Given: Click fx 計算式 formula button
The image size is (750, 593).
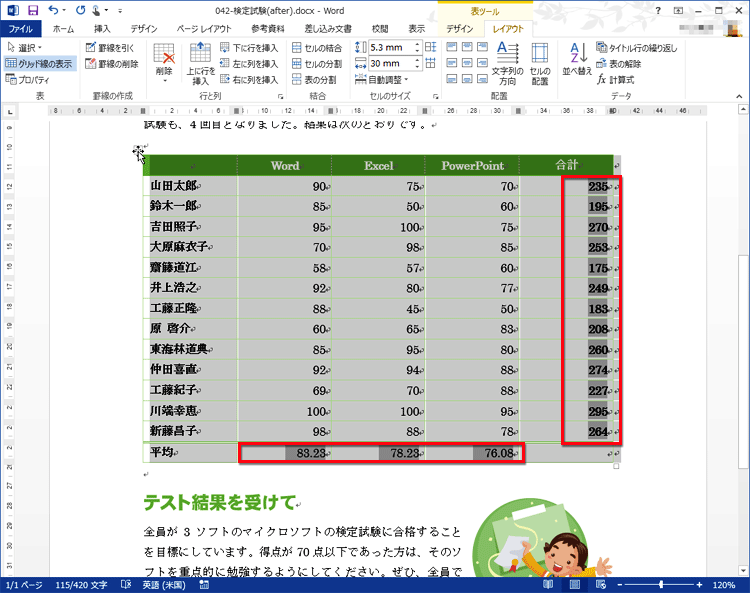Looking at the screenshot, I should click(x=616, y=80).
